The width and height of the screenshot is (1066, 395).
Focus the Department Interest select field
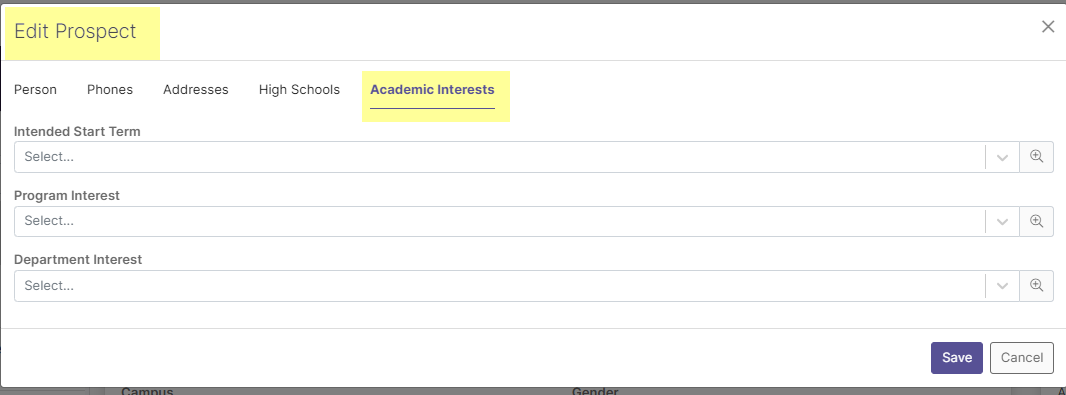click(500, 286)
